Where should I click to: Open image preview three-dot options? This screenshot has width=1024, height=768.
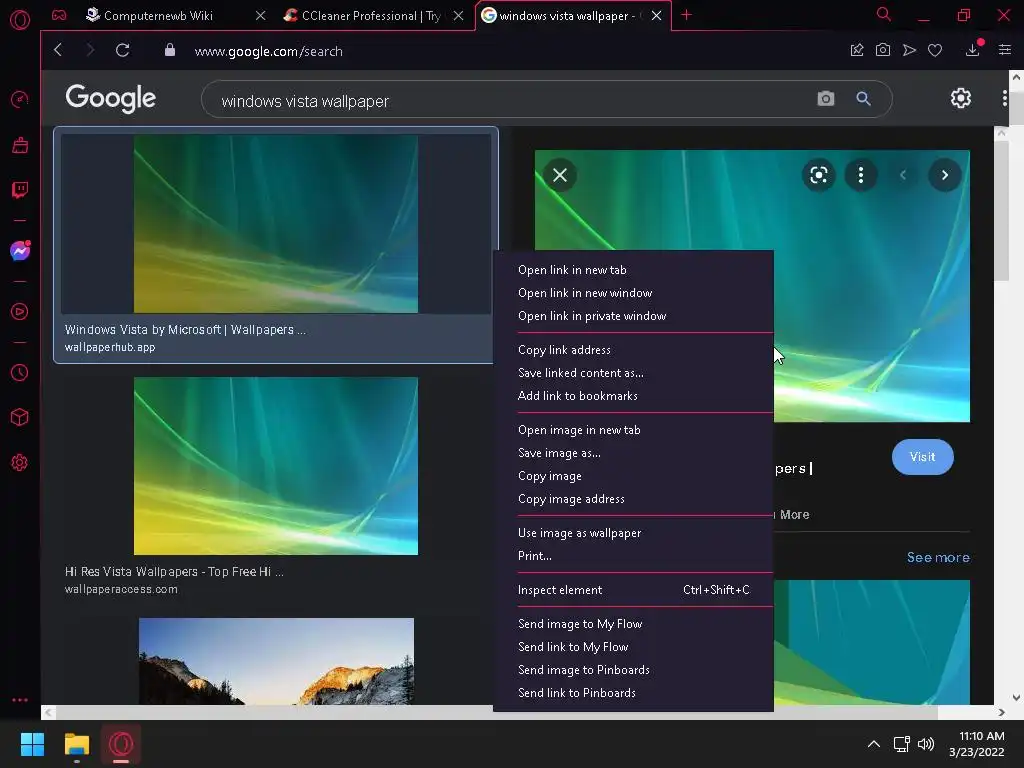click(861, 175)
